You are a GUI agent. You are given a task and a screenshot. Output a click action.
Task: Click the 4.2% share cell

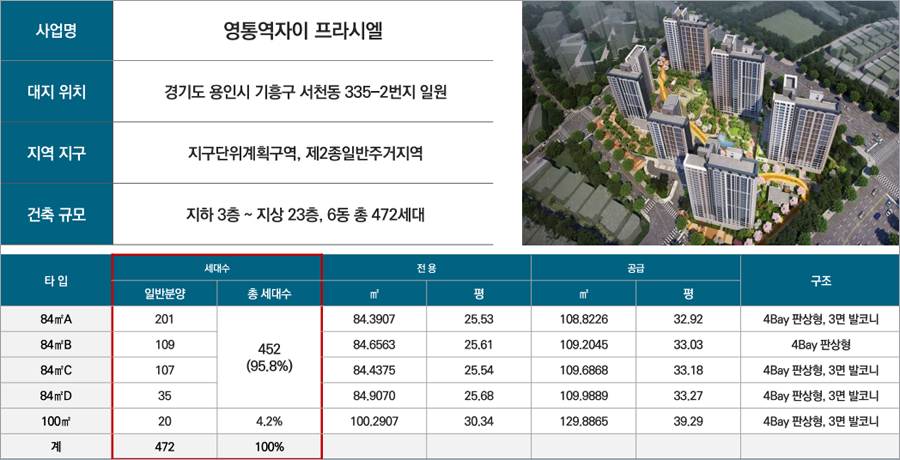click(x=269, y=422)
